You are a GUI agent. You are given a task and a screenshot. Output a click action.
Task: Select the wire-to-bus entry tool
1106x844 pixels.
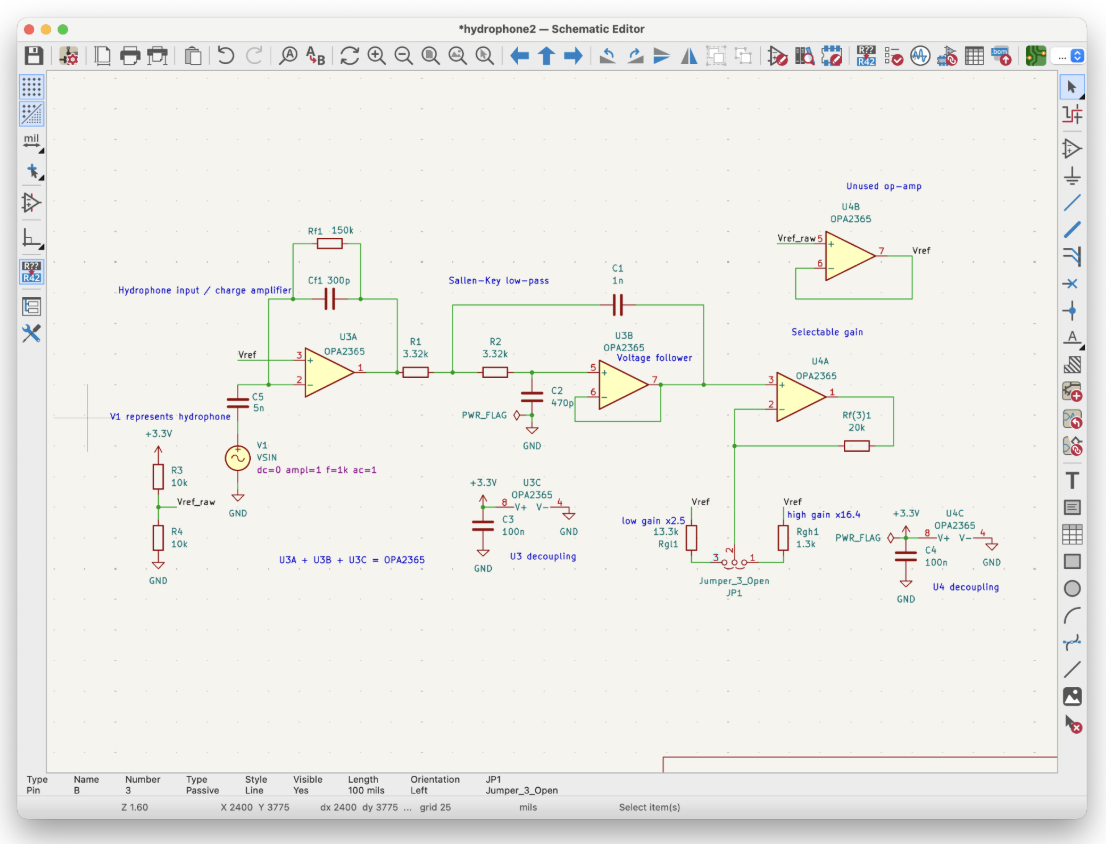[1072, 257]
